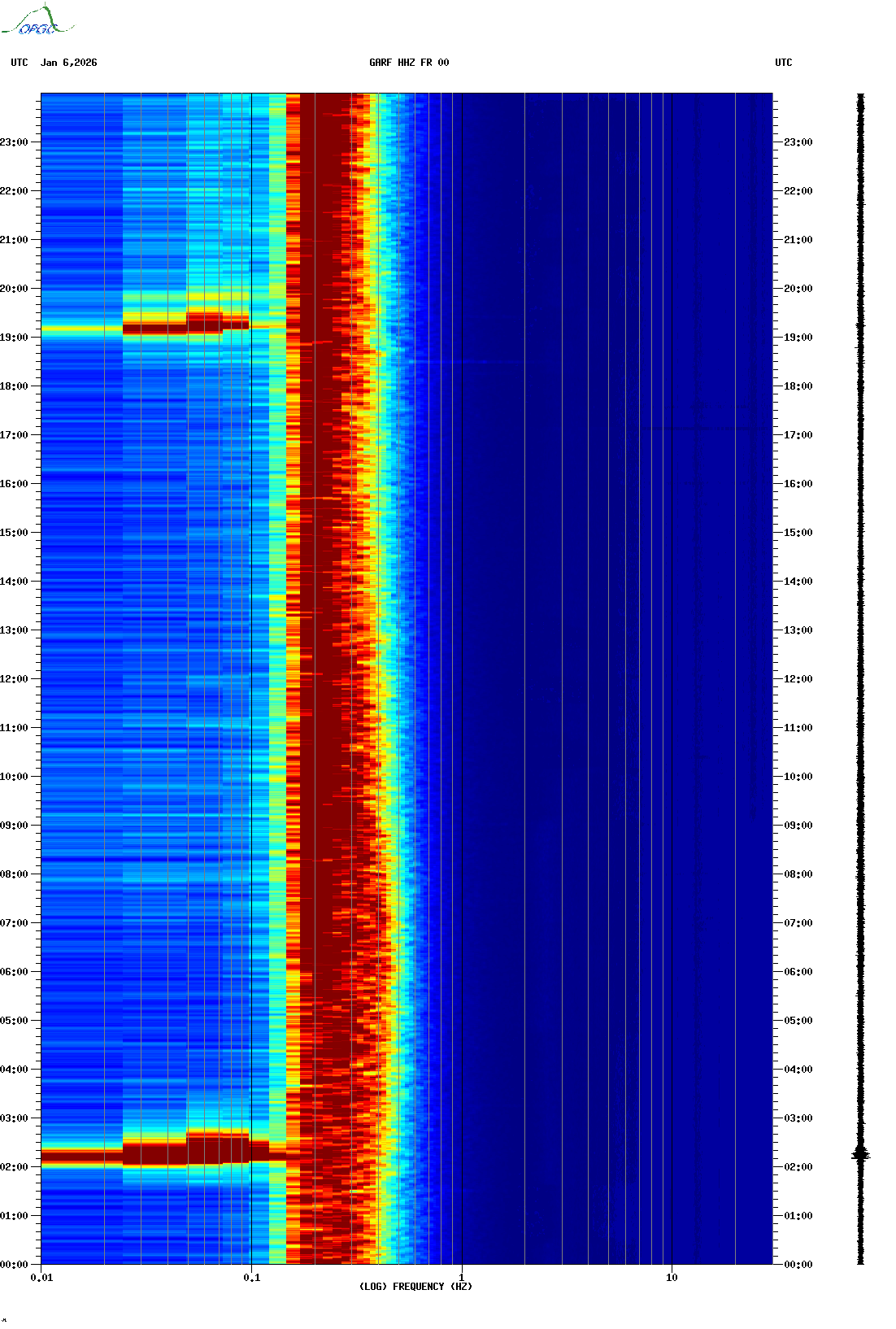Click the 10 Hz frequency axis label
This screenshot has height=1329, width=896.
pos(672,1277)
